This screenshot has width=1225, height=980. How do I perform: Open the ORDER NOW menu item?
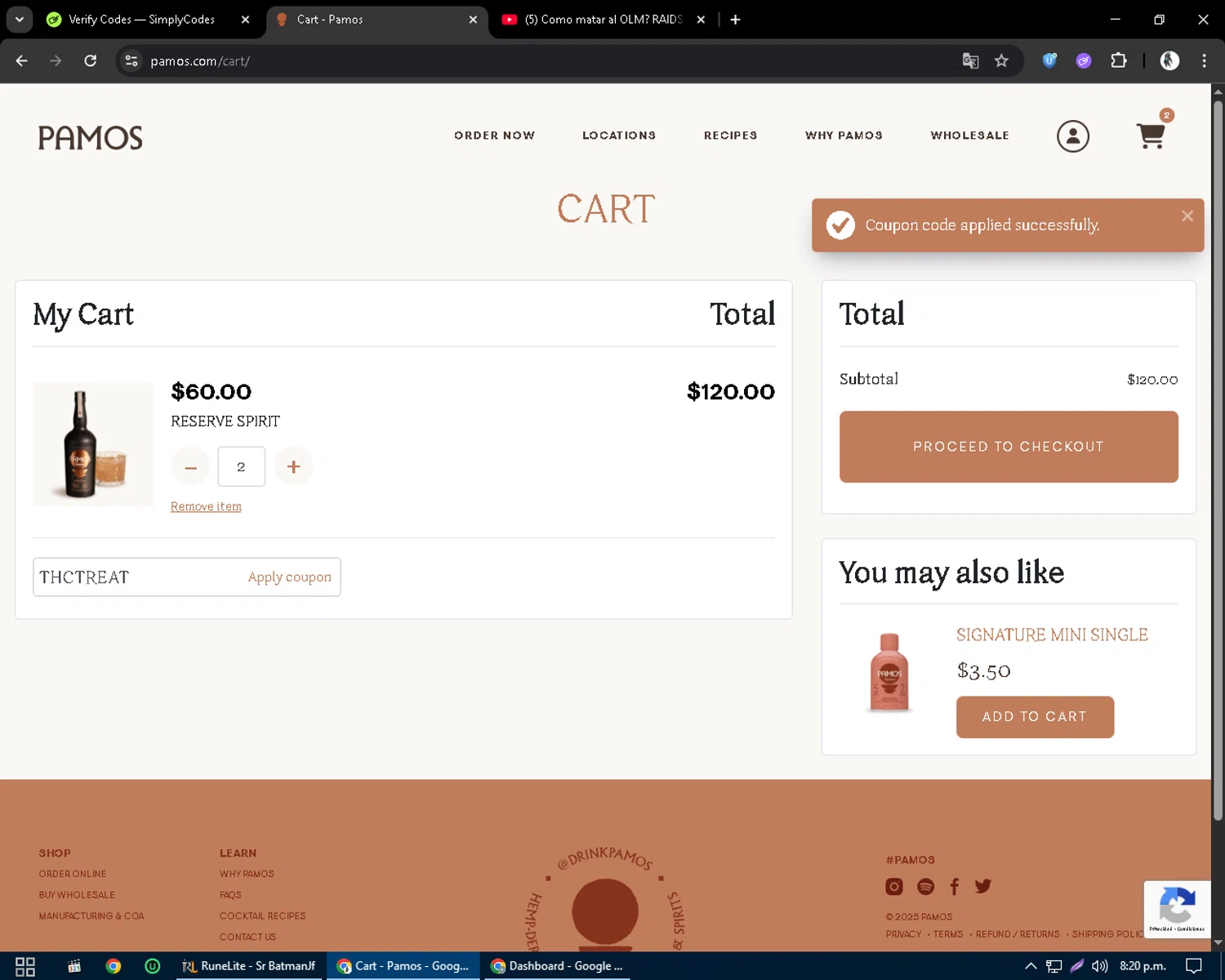[495, 136]
